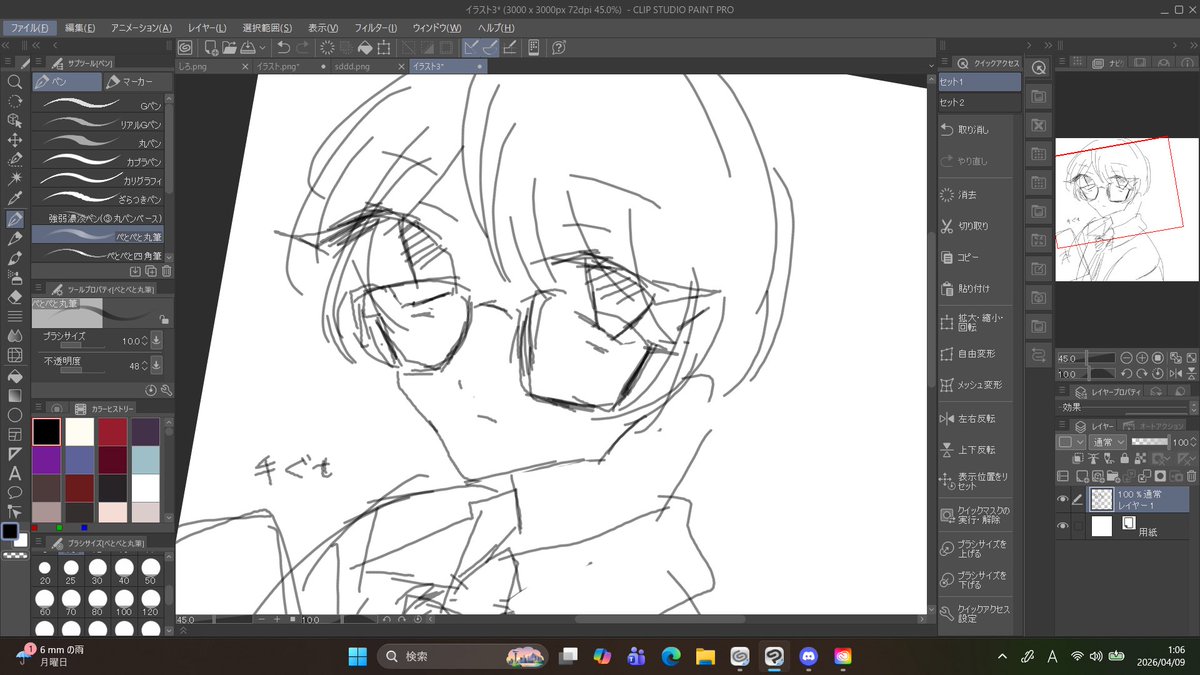Click the Open file folder icon
The image size is (1200, 675).
coord(229,47)
